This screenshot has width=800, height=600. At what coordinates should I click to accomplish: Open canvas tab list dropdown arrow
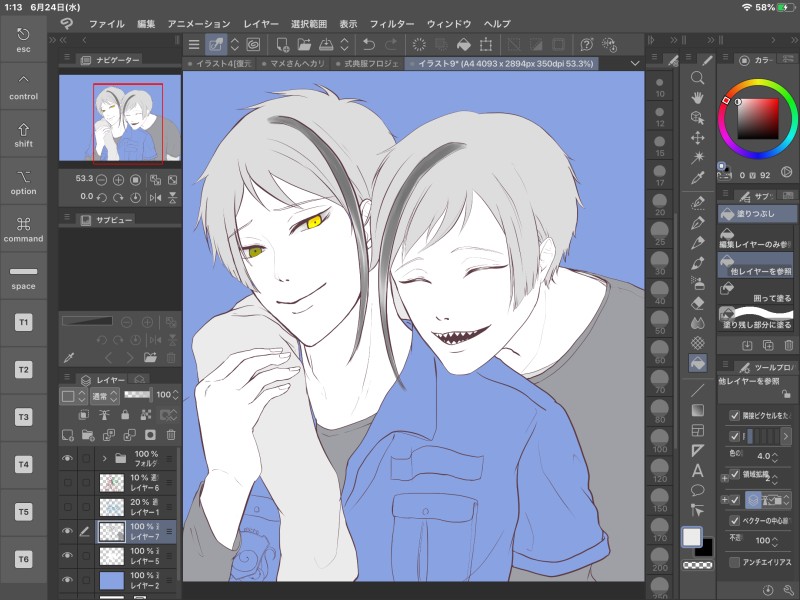(x=635, y=63)
